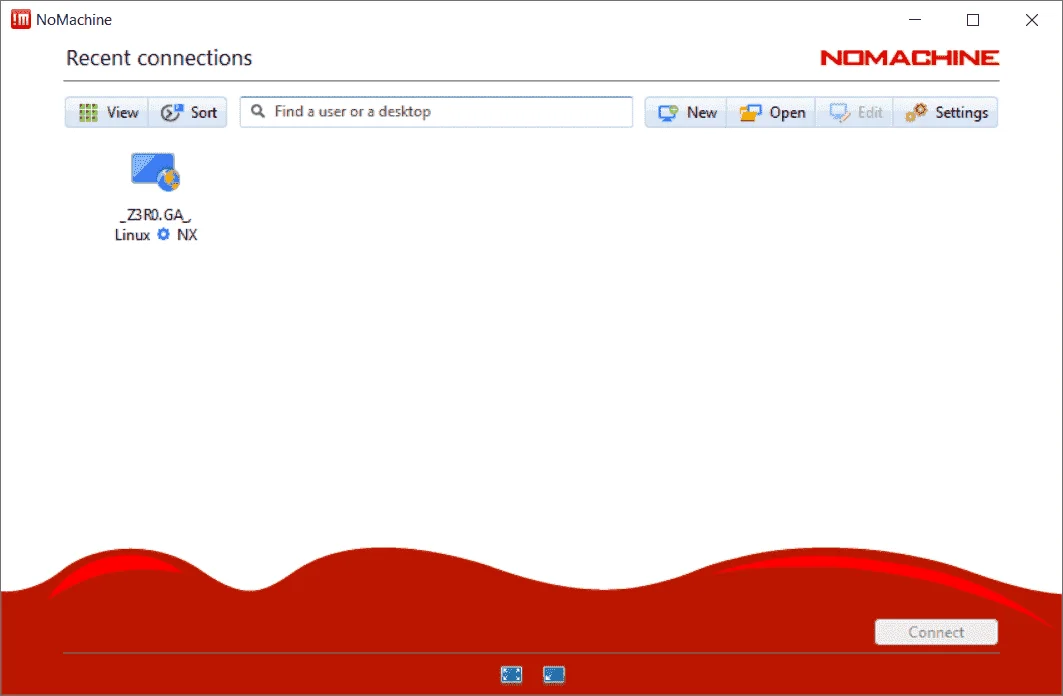Maximize the NoMachine window
Viewport: 1063px width, 696px height.
click(x=973, y=20)
